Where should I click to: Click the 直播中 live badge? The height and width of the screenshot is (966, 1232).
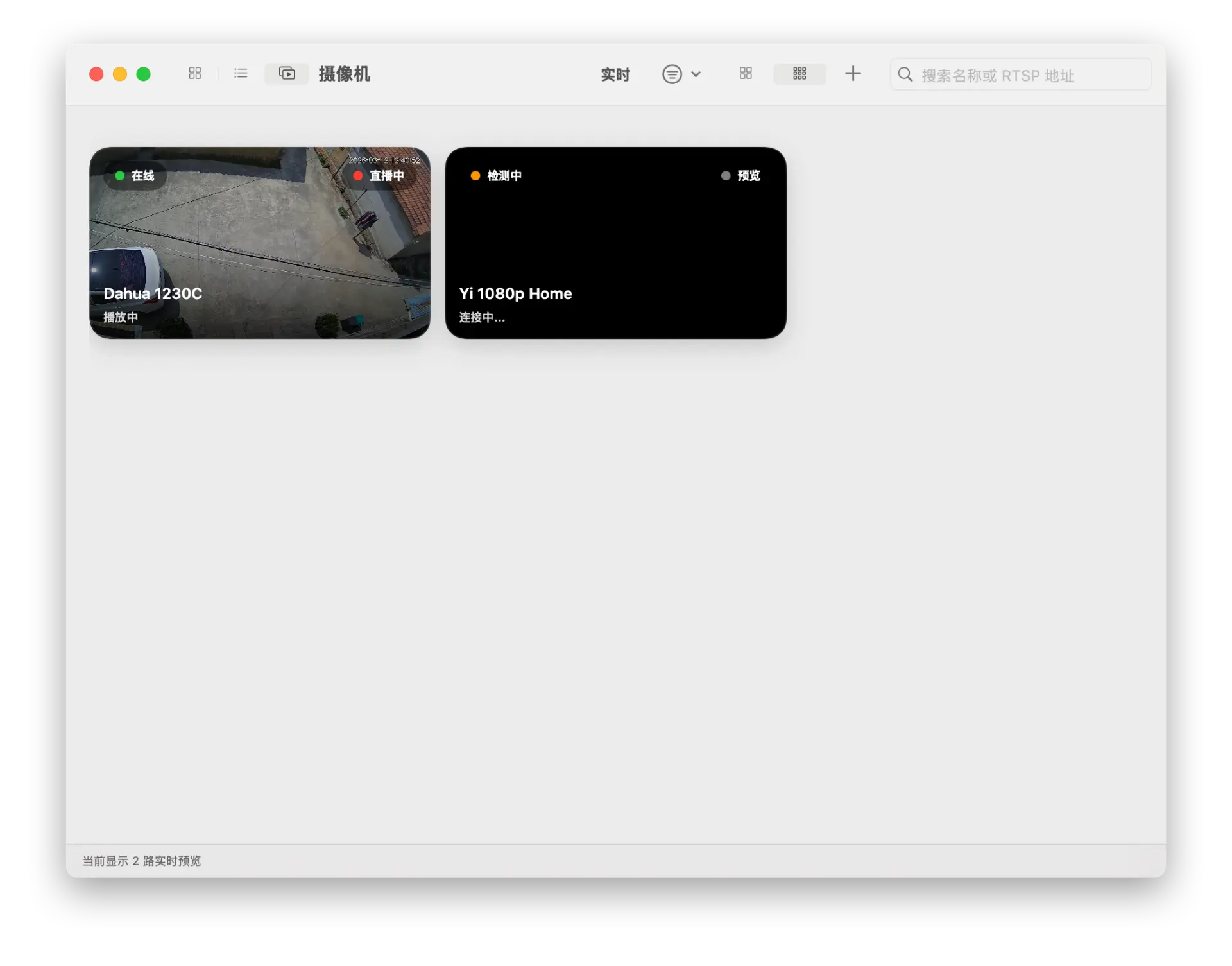pos(379,175)
